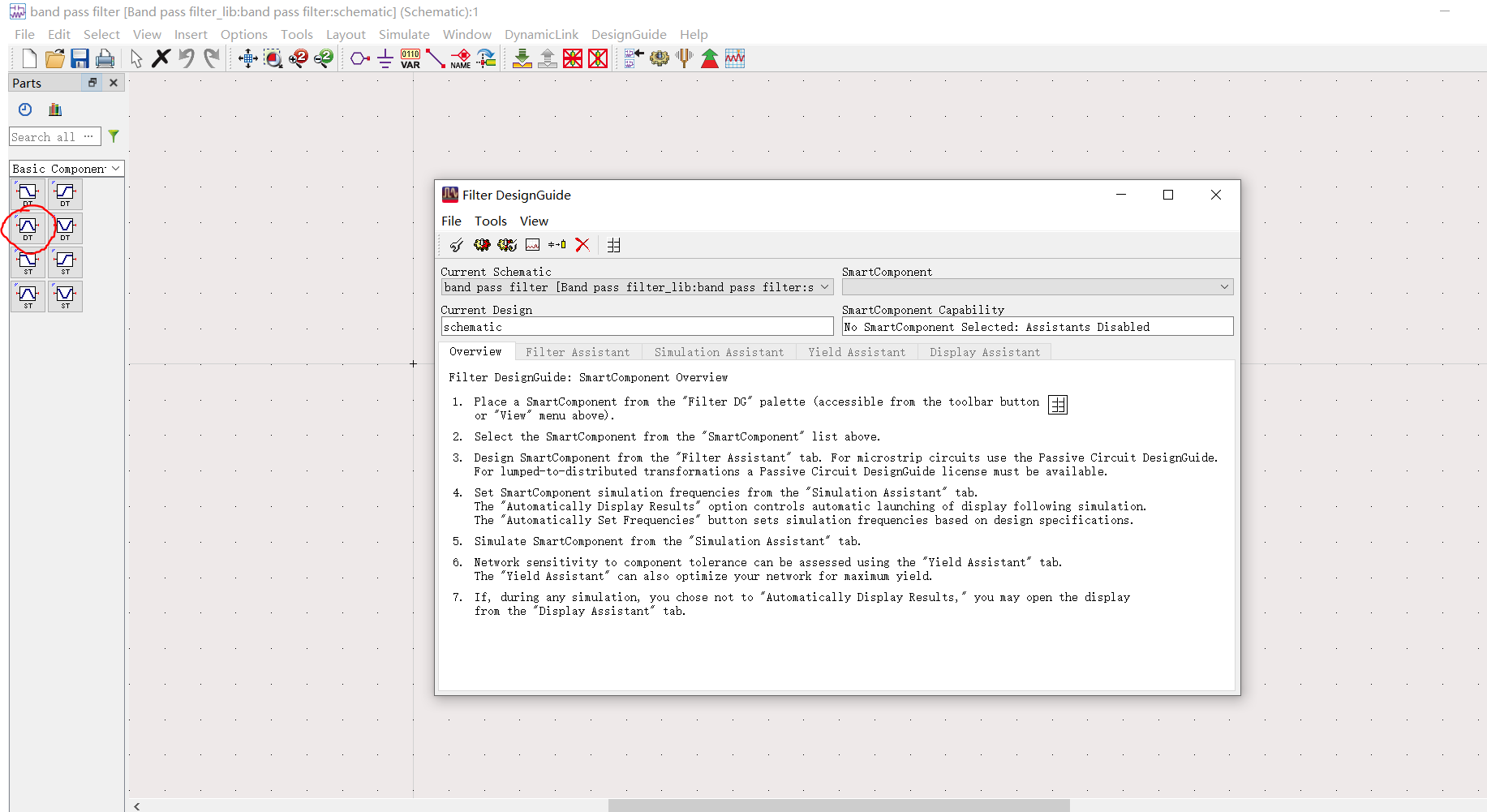Click the parts filter funnel icon

(x=114, y=136)
